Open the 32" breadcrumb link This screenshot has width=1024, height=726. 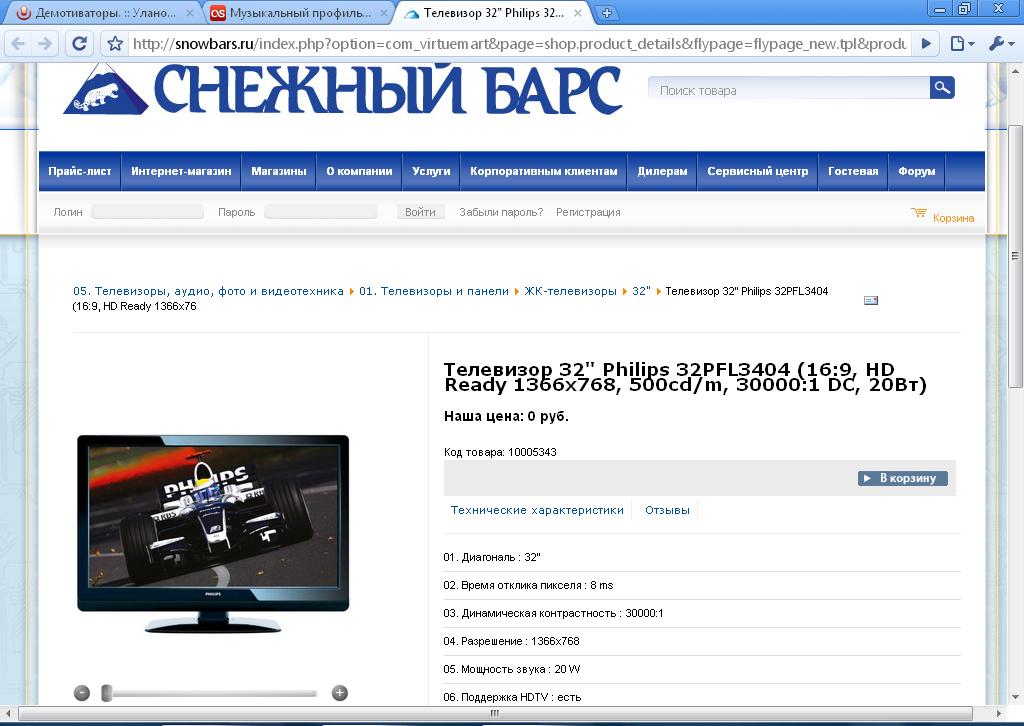tap(641, 291)
